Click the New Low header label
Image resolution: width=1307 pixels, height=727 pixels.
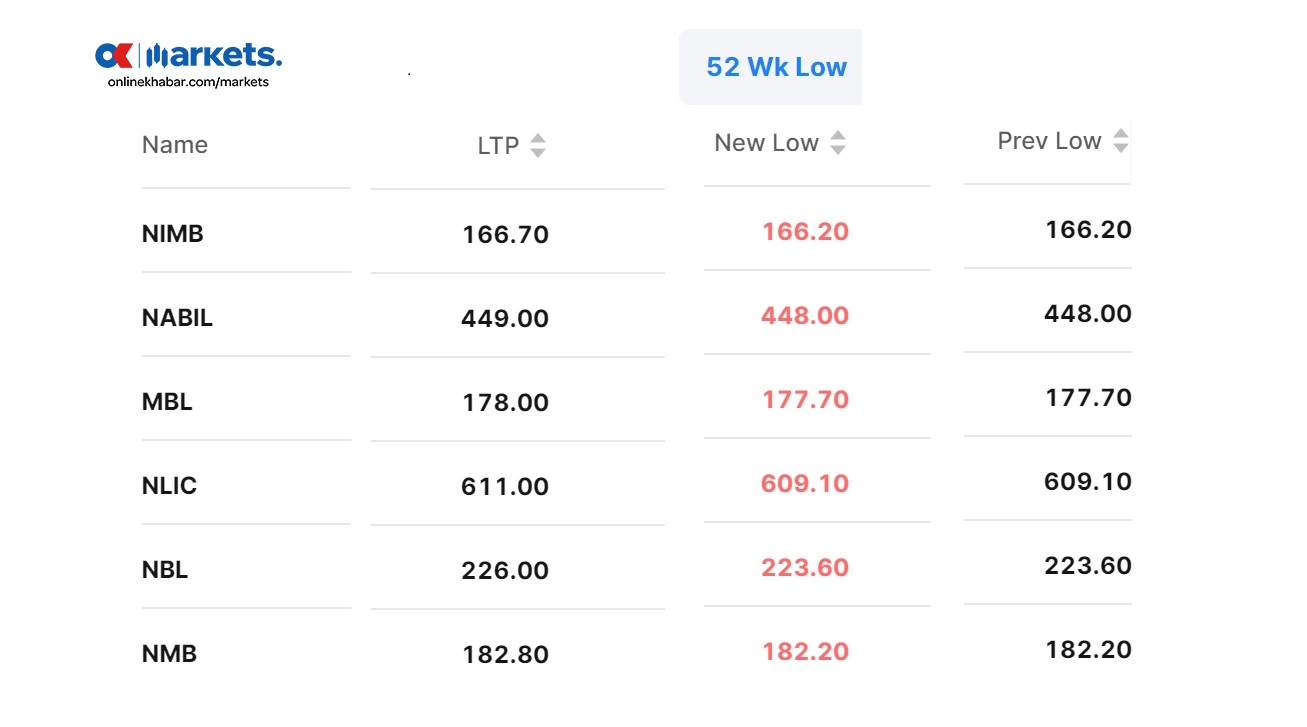[x=766, y=143]
